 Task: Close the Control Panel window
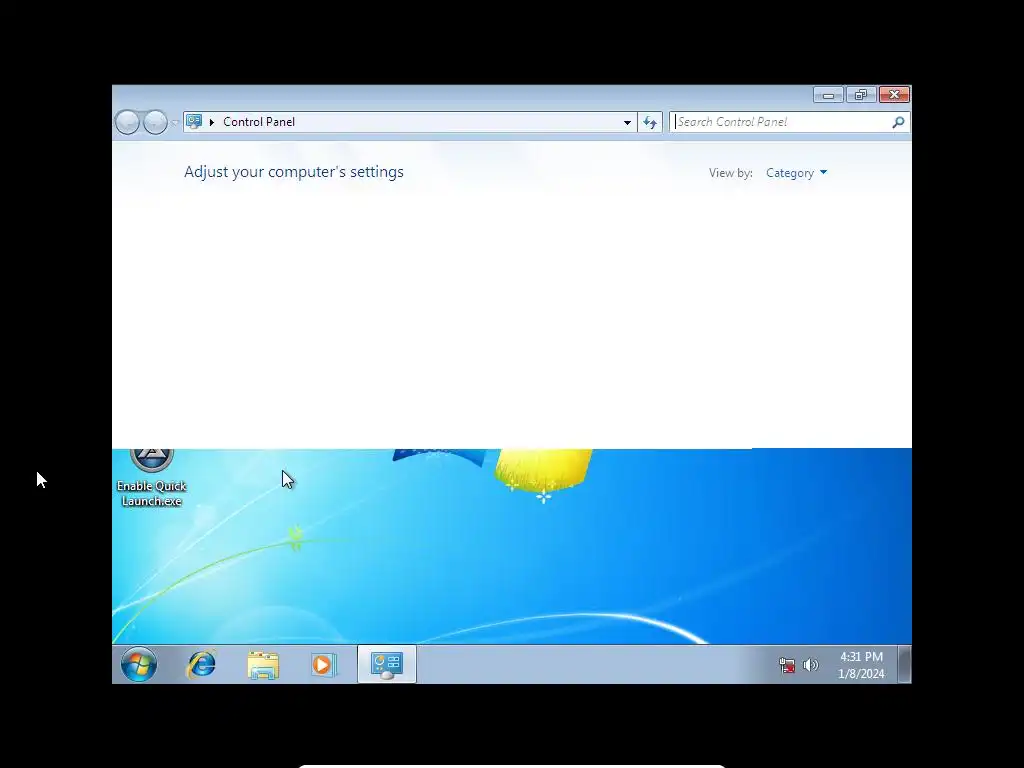coord(894,95)
